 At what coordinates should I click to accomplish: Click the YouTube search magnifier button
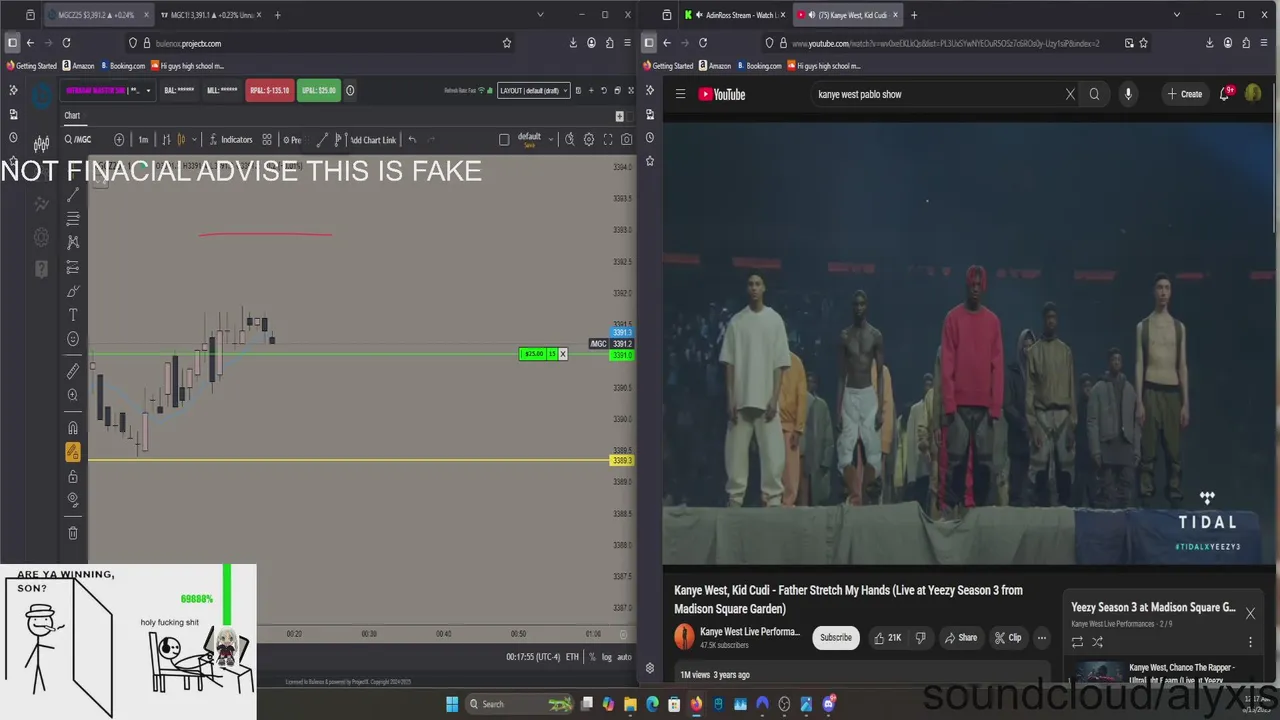pos(1094,94)
